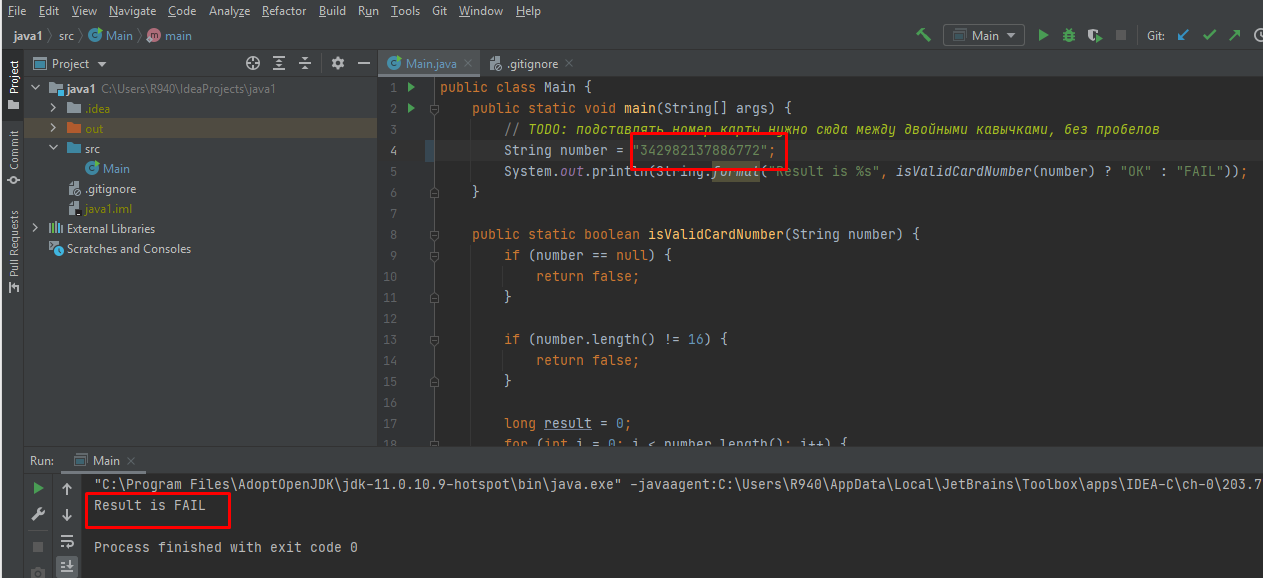Click the run gutter arrow on line 2
Screen dimensions: 1263x578
click(411, 108)
